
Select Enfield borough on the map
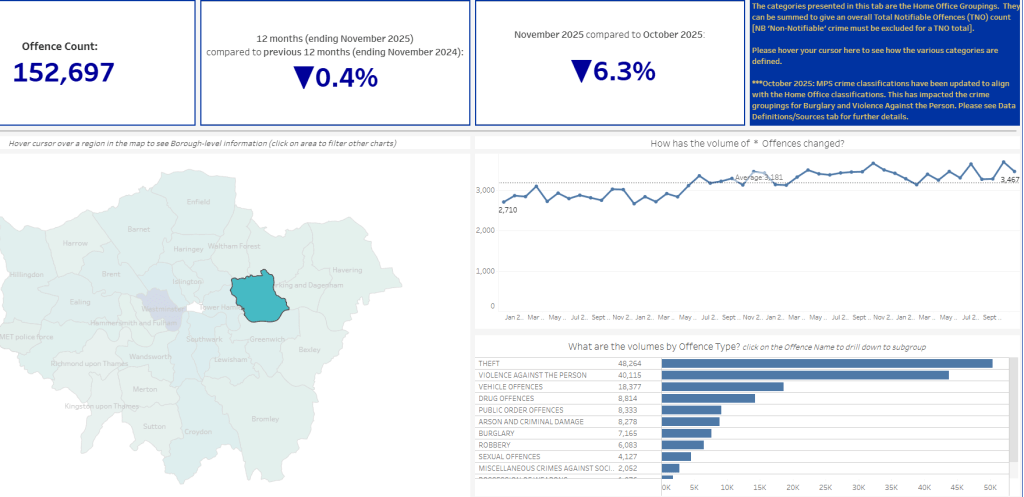point(199,201)
